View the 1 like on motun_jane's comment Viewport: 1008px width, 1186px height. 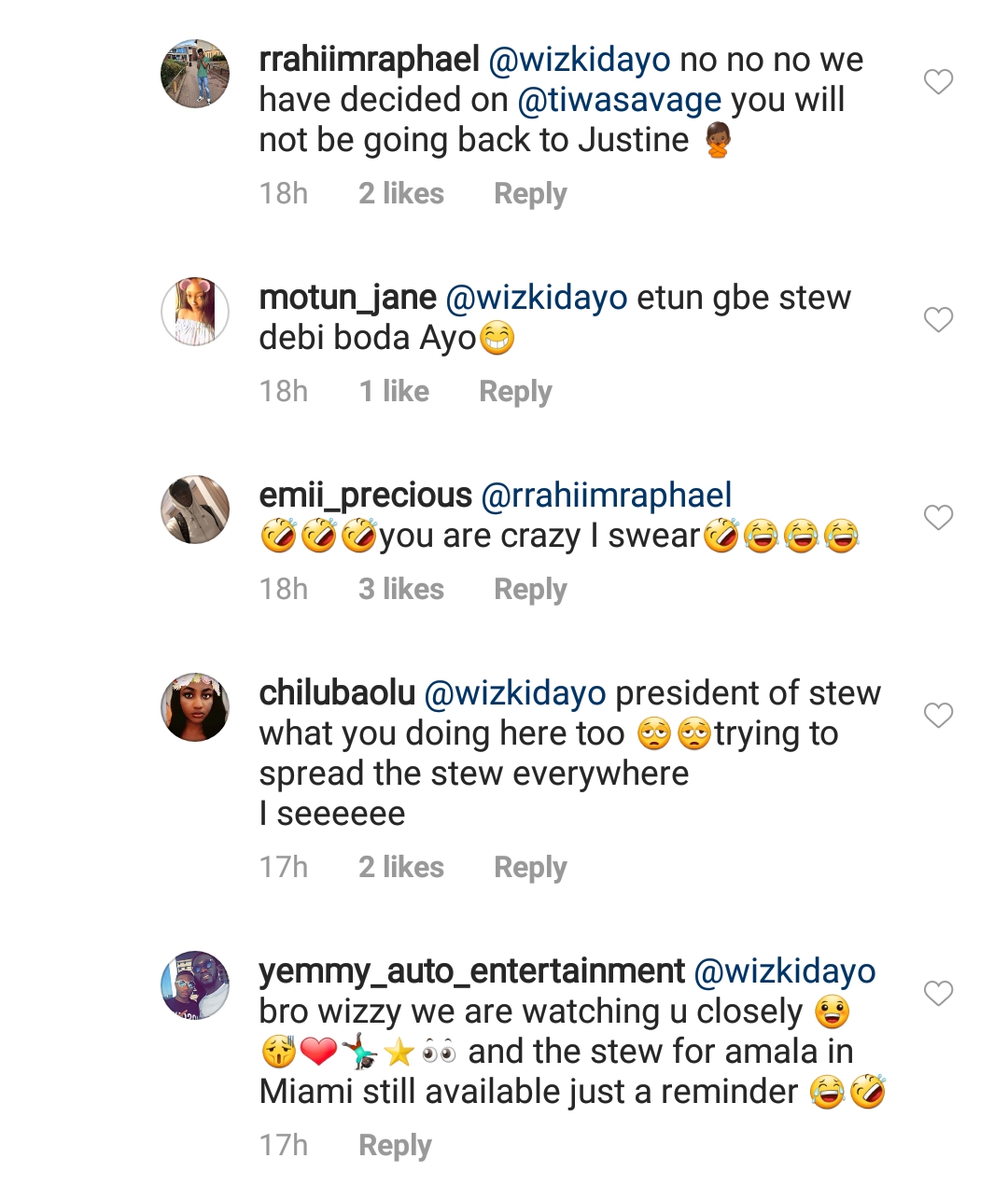(394, 392)
